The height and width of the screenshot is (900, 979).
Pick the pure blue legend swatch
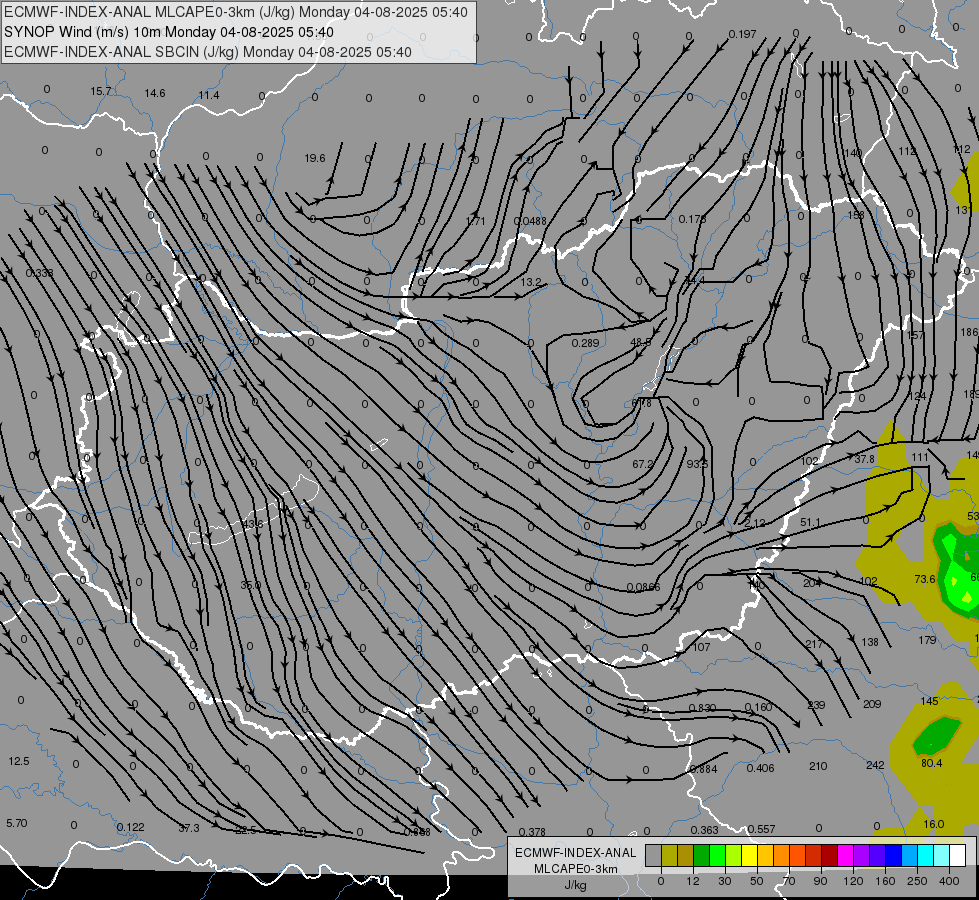893,855
